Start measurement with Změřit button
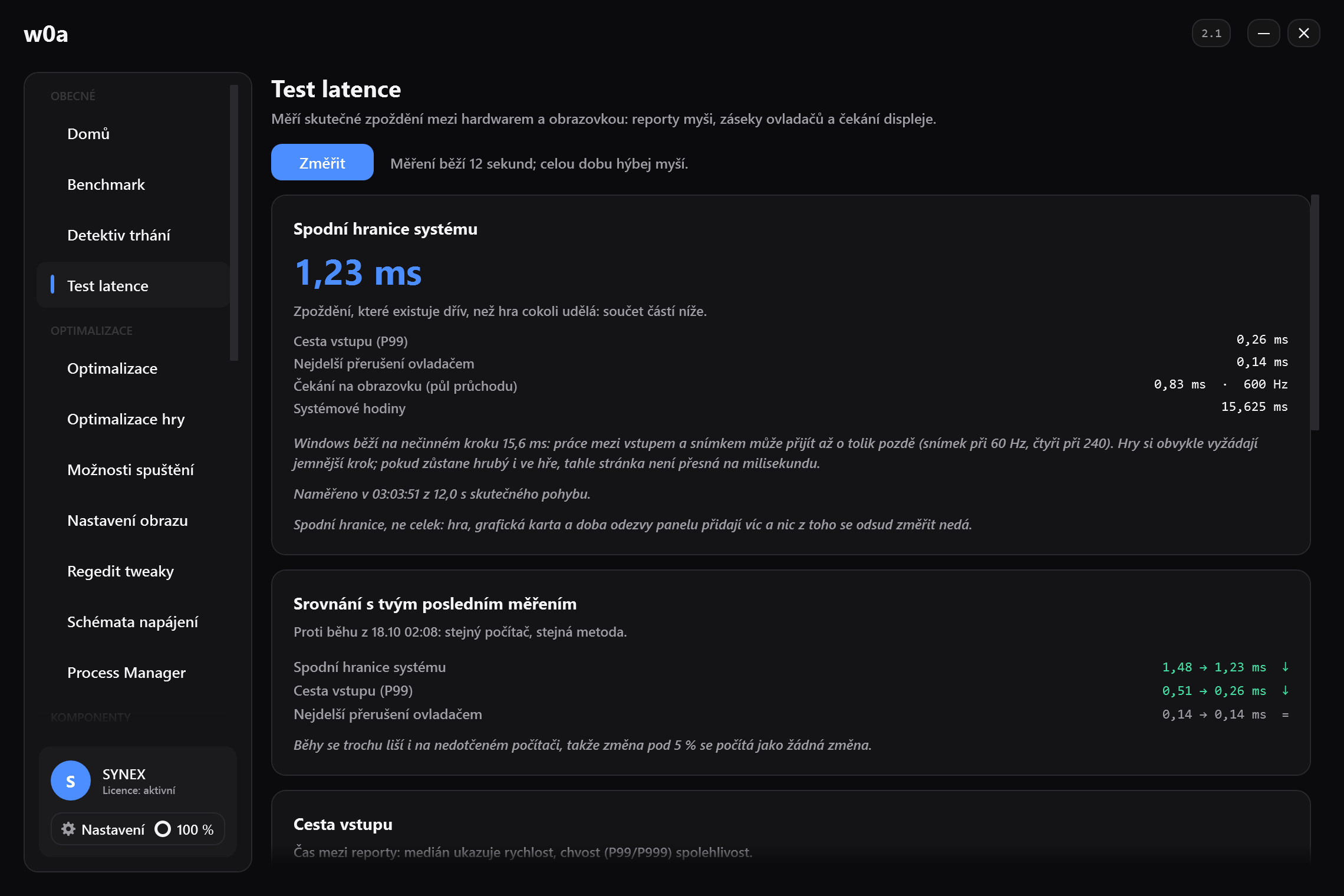Viewport: 1344px width, 896px height. coord(322,162)
